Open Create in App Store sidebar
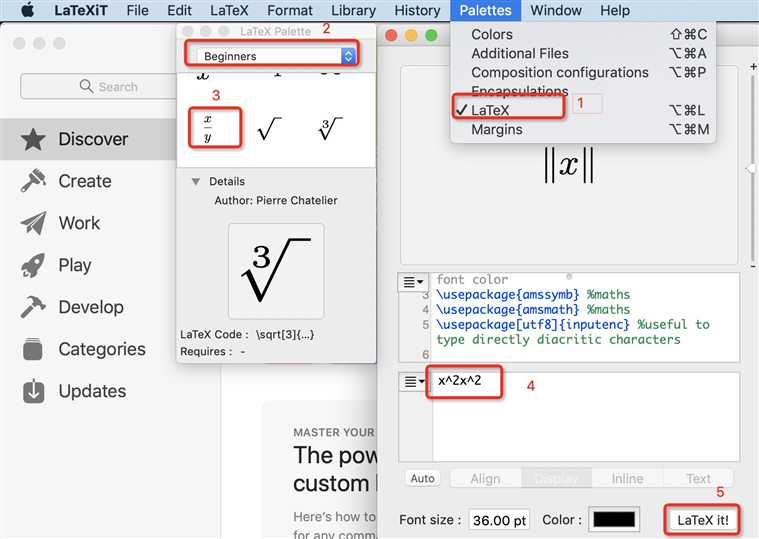The image size is (759, 539). (88, 181)
